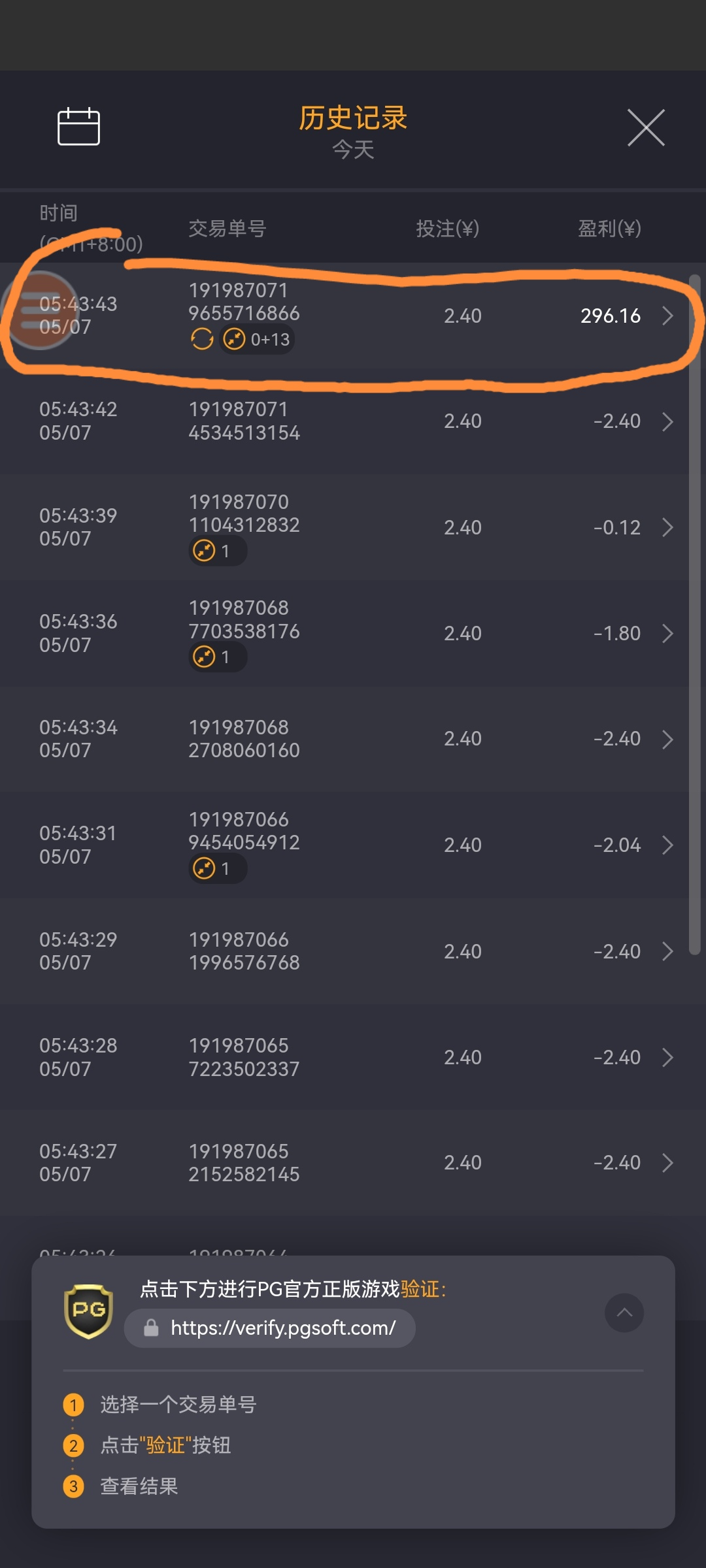Collapse the PG verification panel
Image resolution: width=706 pixels, height=1568 pixels.
(x=624, y=1313)
